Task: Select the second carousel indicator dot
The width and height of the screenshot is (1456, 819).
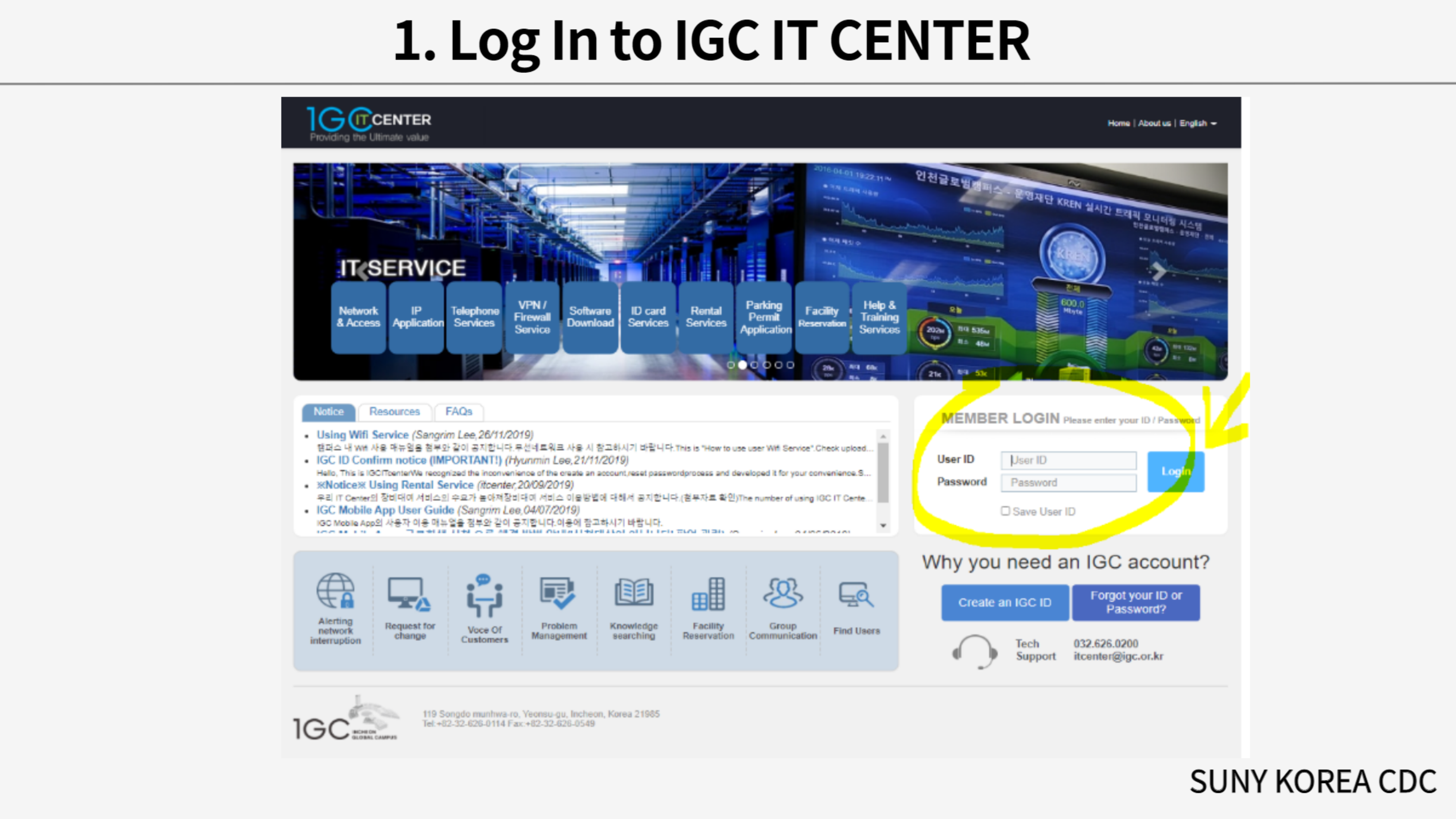Action: click(x=743, y=365)
